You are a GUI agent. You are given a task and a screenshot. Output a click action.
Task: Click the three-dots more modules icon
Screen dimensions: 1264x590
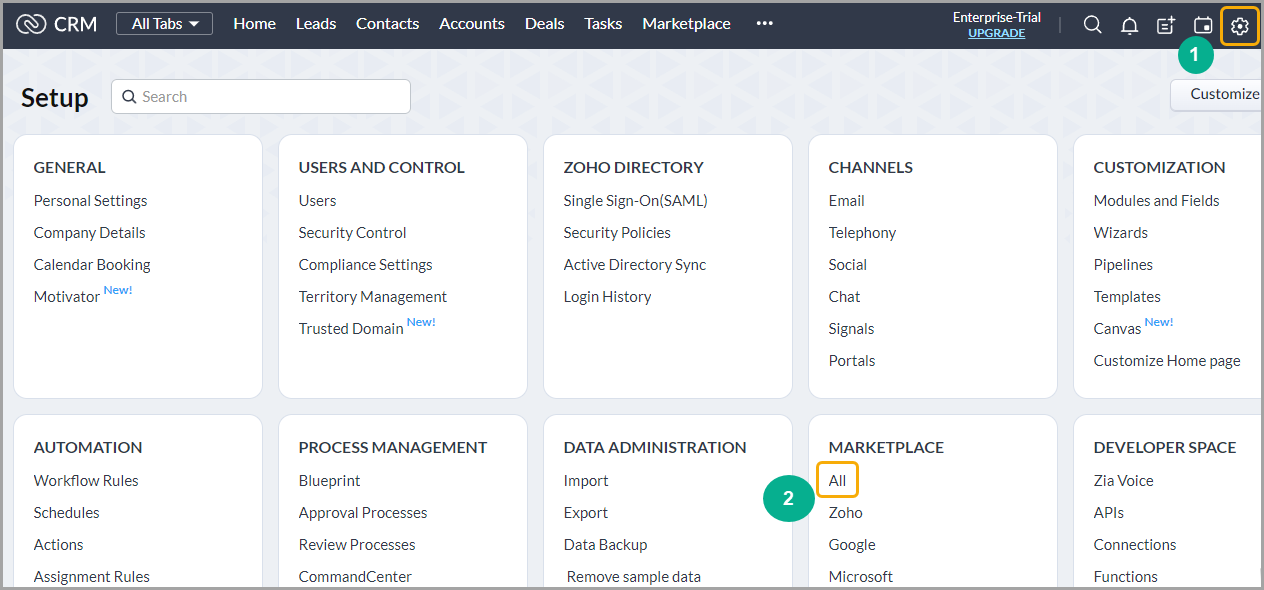[x=765, y=24]
